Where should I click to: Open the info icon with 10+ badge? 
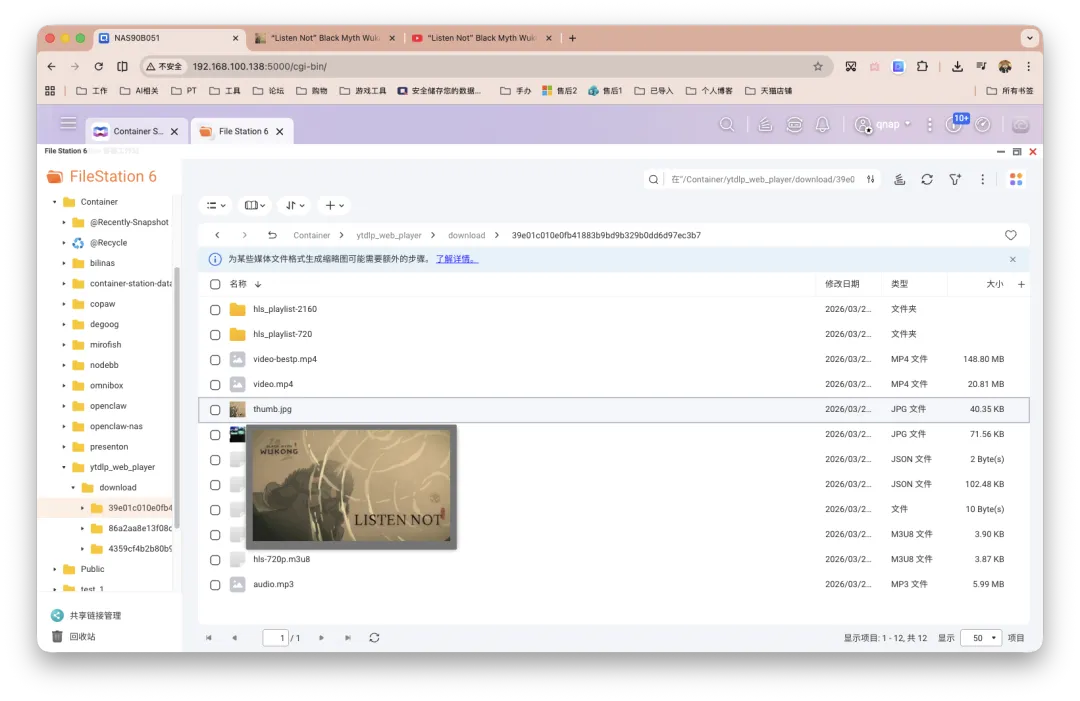point(955,125)
